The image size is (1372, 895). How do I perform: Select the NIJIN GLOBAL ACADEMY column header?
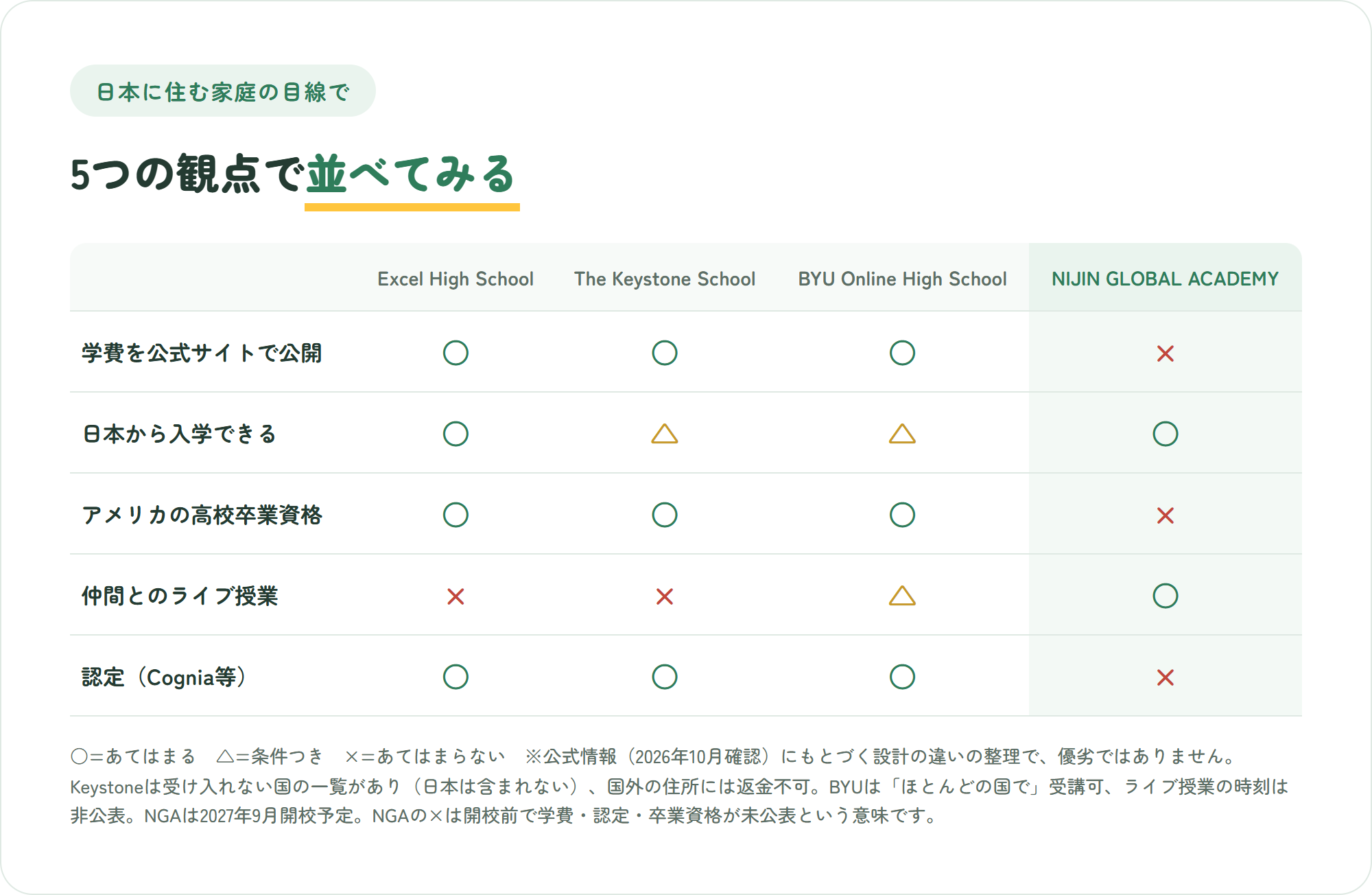1166,279
